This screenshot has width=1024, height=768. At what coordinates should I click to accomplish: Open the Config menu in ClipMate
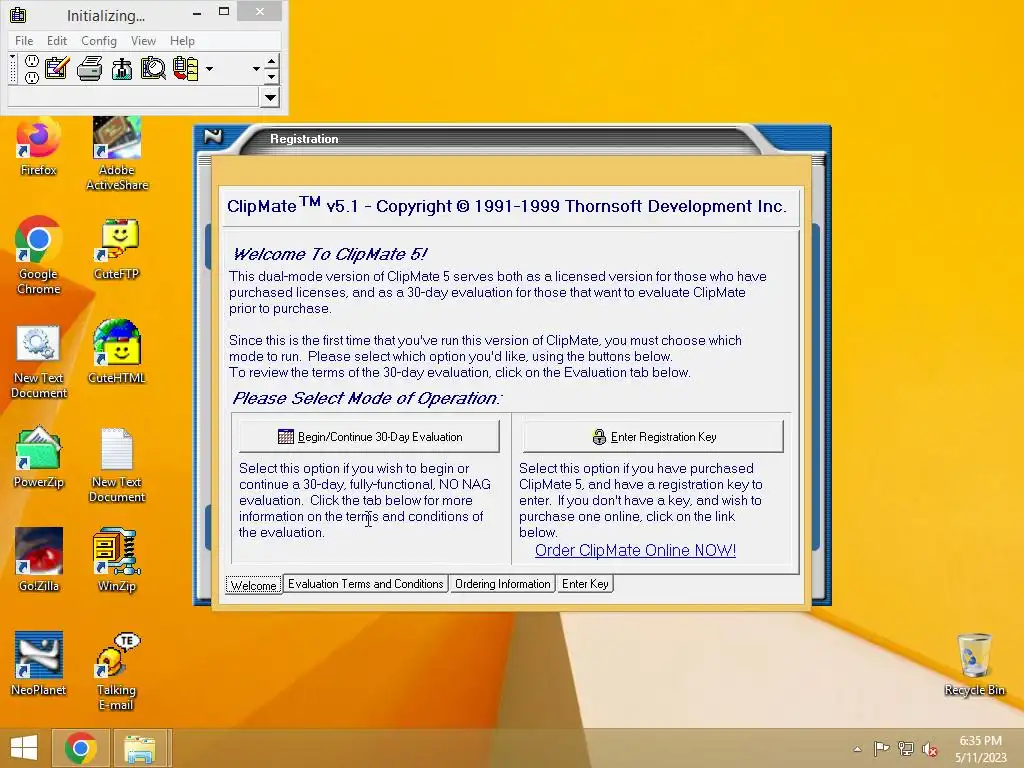point(99,40)
